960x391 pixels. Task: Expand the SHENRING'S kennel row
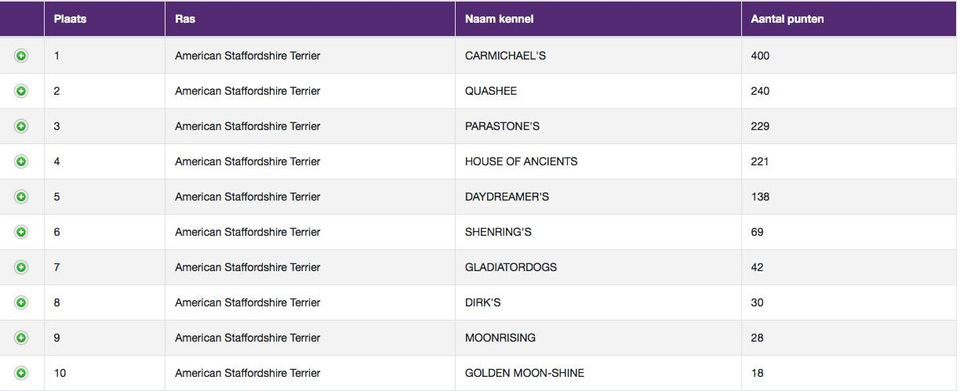click(21, 233)
